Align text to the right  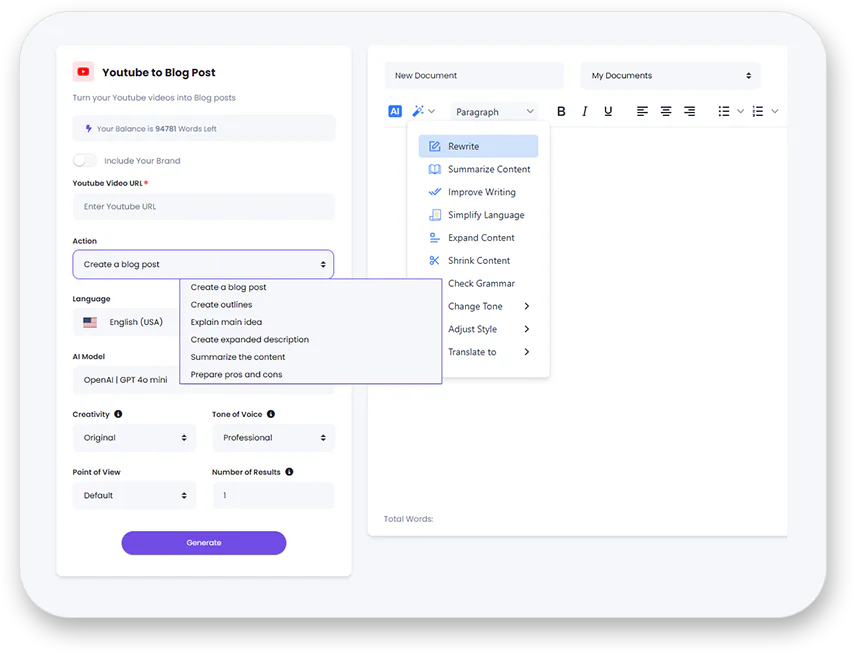(689, 111)
